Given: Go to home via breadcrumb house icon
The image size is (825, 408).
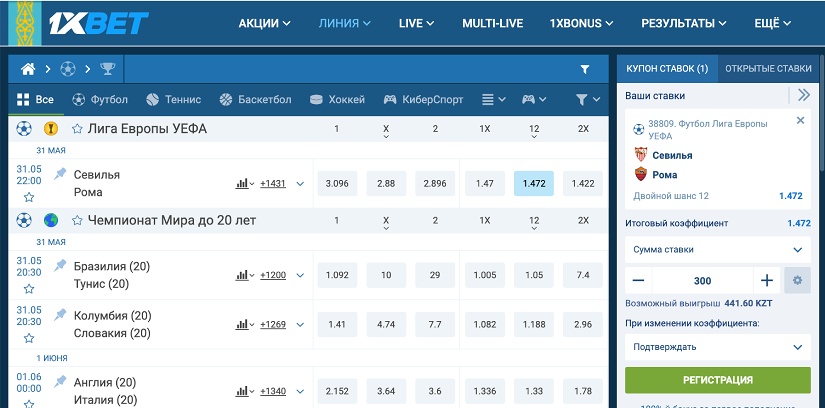Looking at the screenshot, I should [28, 69].
